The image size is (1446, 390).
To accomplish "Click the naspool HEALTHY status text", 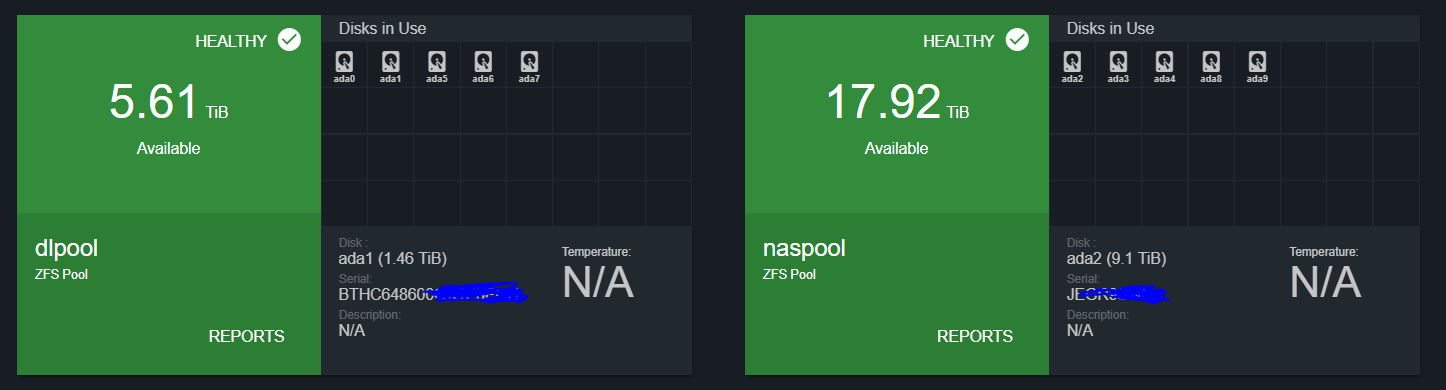I will click(x=959, y=41).
